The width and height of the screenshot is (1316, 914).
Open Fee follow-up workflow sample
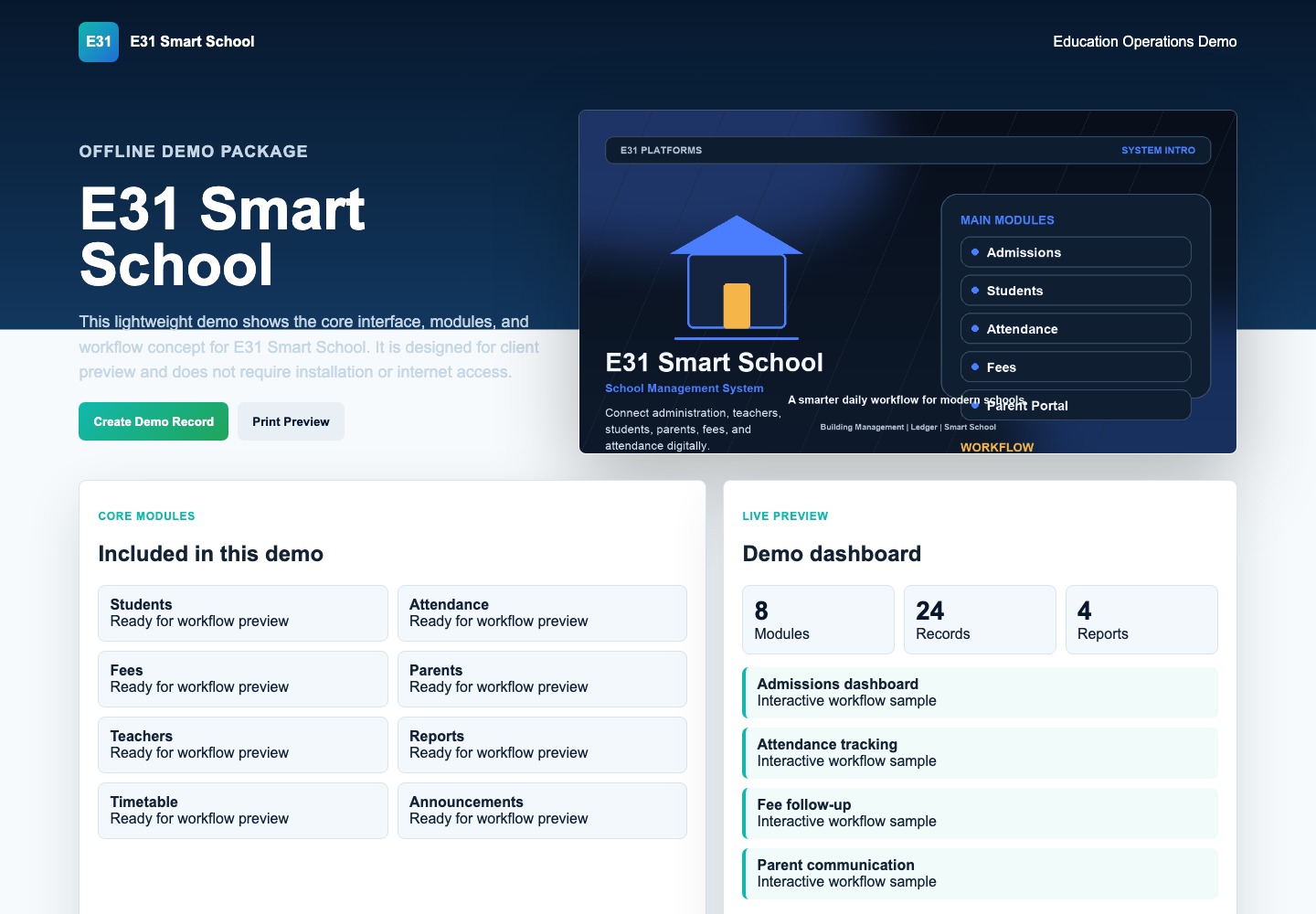pos(980,813)
